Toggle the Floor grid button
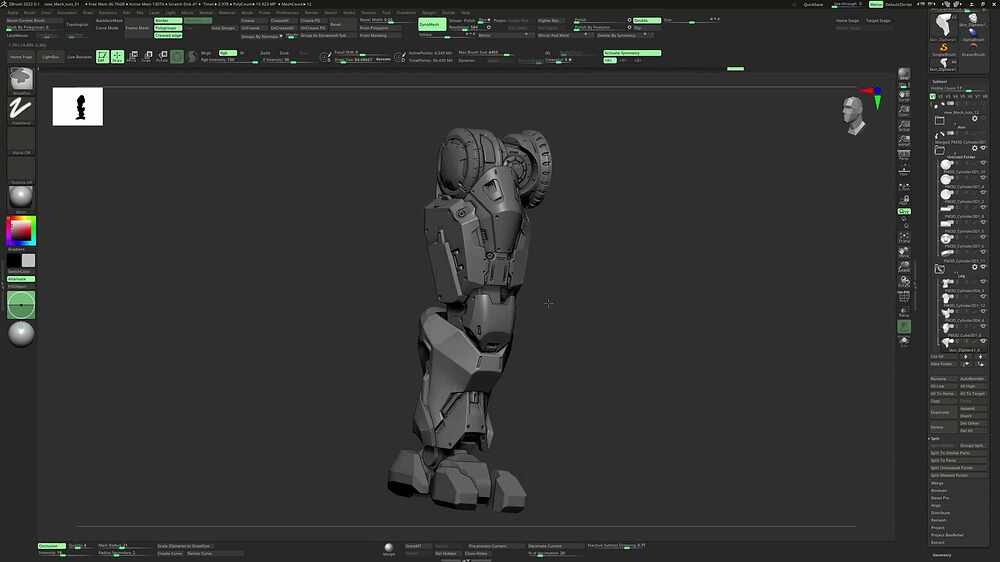 coord(904,170)
